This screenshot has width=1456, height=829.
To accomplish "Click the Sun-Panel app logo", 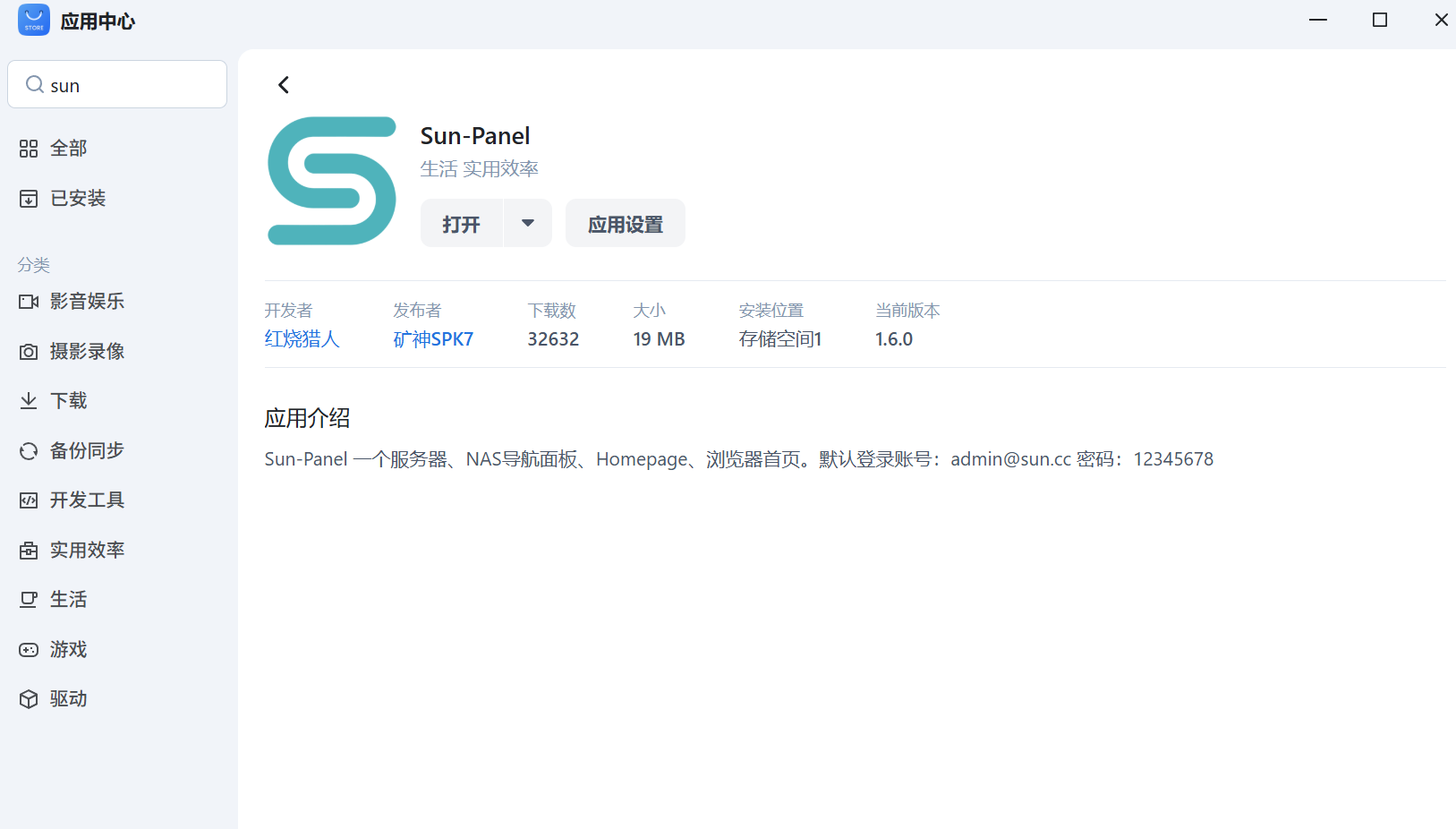I will 332,181.
